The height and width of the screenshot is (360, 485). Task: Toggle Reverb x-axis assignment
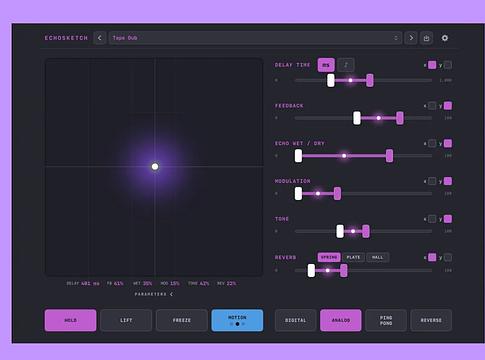pyautogui.click(x=432, y=257)
